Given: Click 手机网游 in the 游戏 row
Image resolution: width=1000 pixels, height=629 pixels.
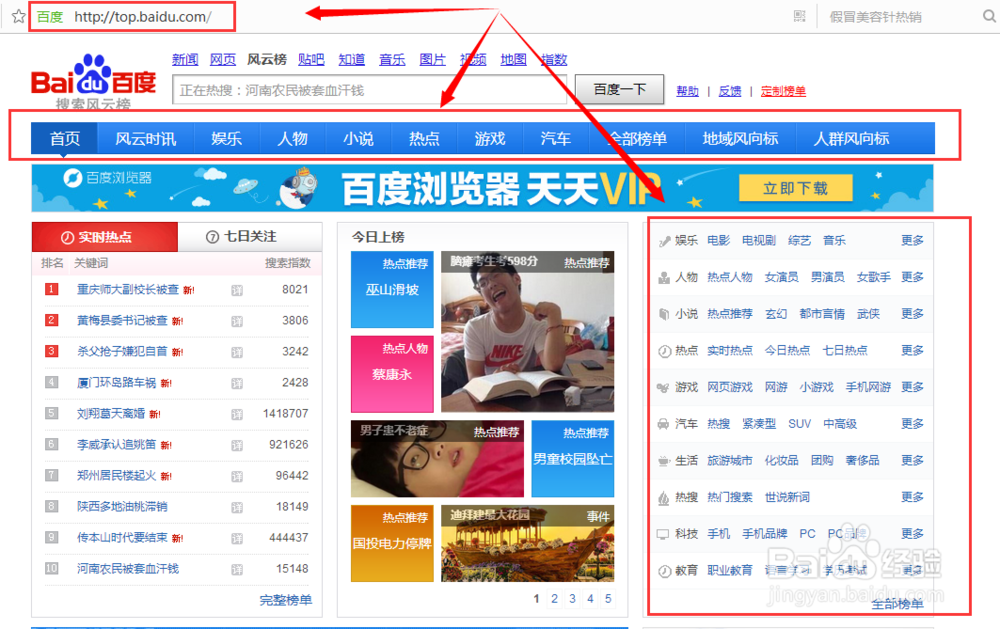Looking at the screenshot, I should point(868,387).
